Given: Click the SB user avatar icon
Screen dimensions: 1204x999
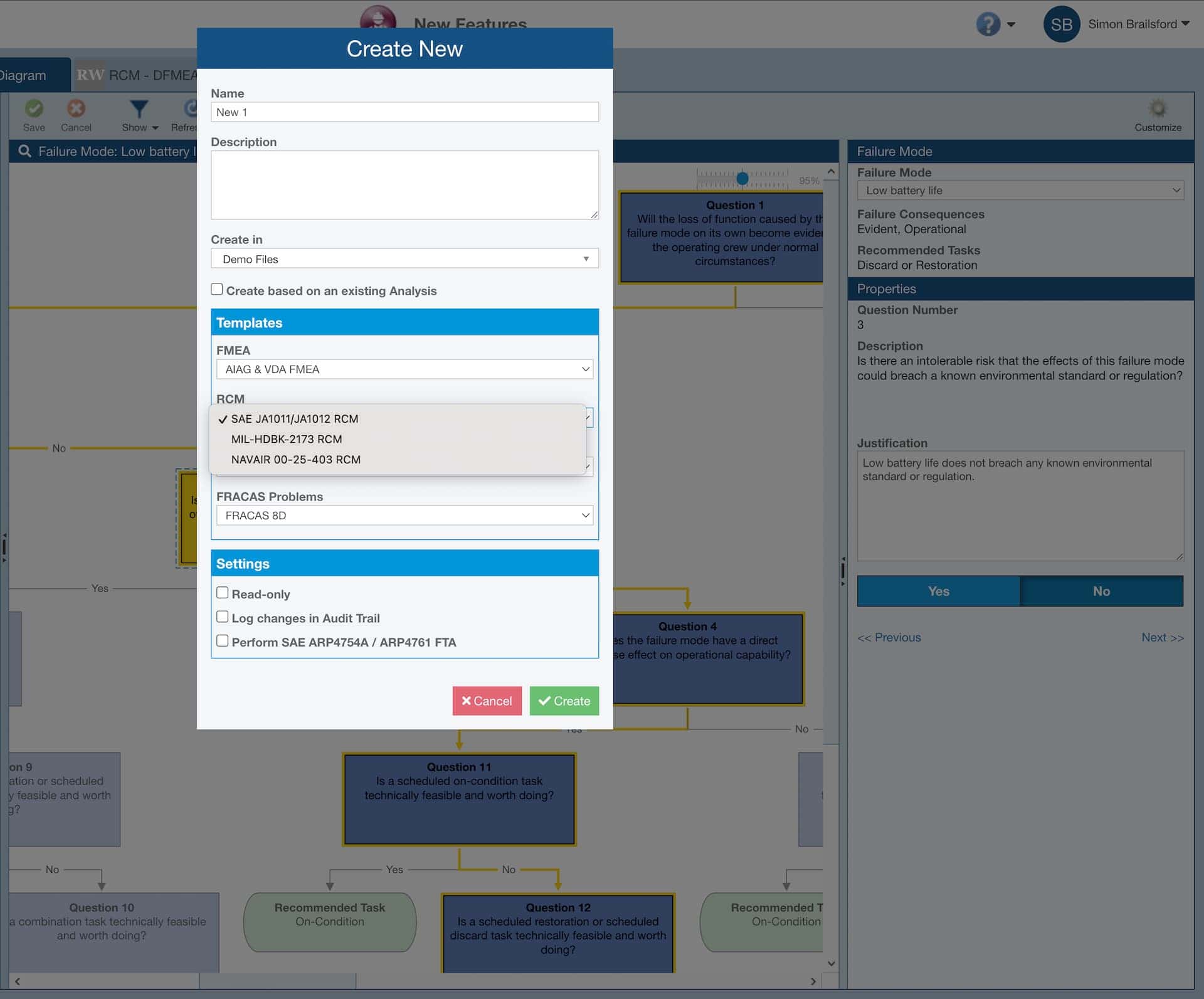Looking at the screenshot, I should [x=1061, y=24].
